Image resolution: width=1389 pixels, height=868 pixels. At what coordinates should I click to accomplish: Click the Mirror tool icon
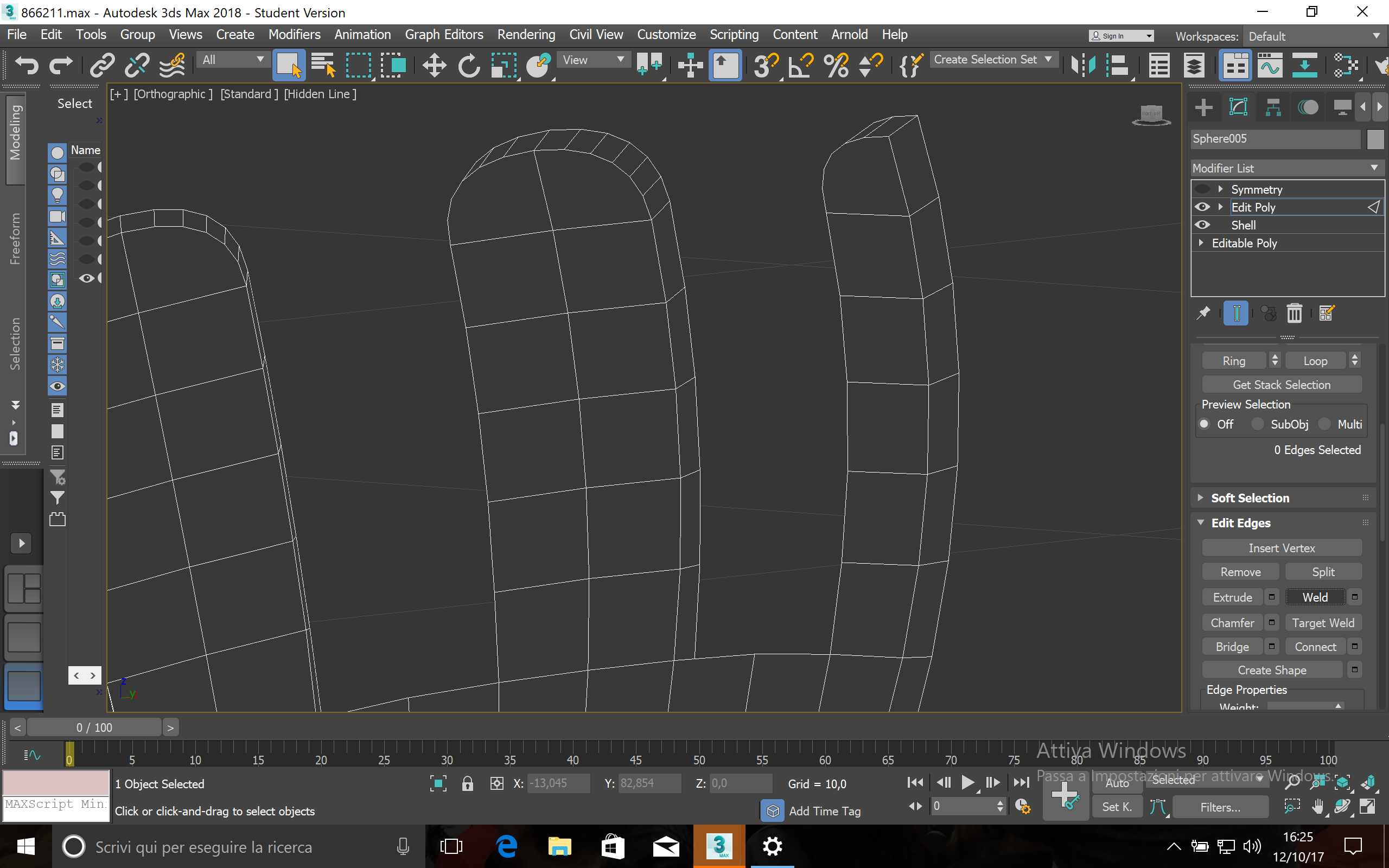coord(1083,65)
